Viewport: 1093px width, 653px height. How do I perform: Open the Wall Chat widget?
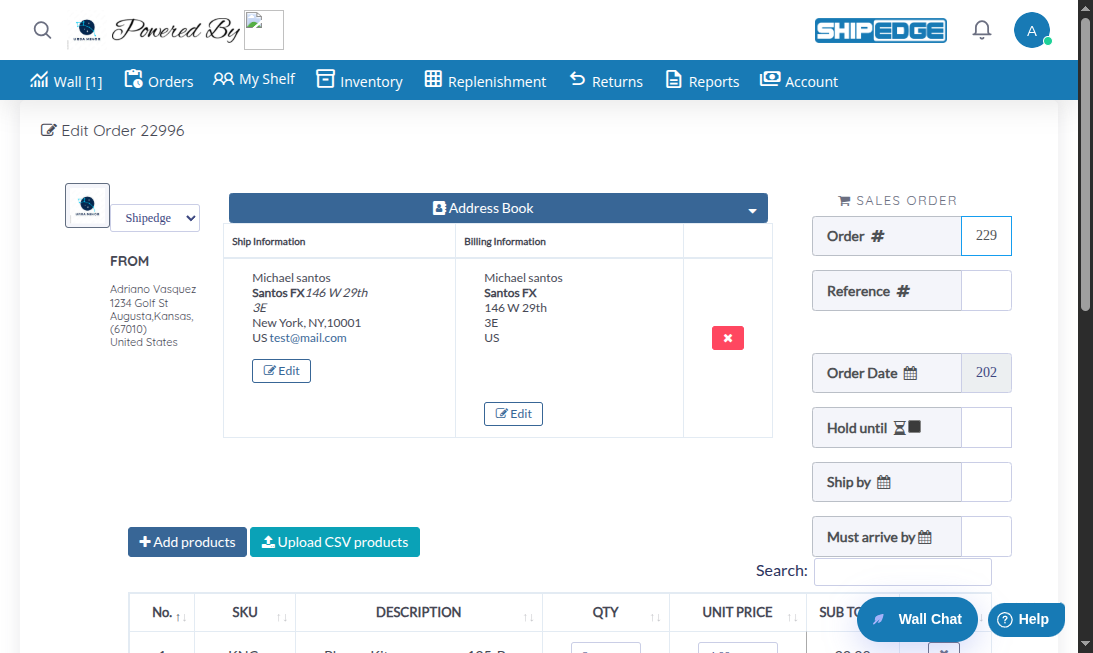tap(917, 619)
